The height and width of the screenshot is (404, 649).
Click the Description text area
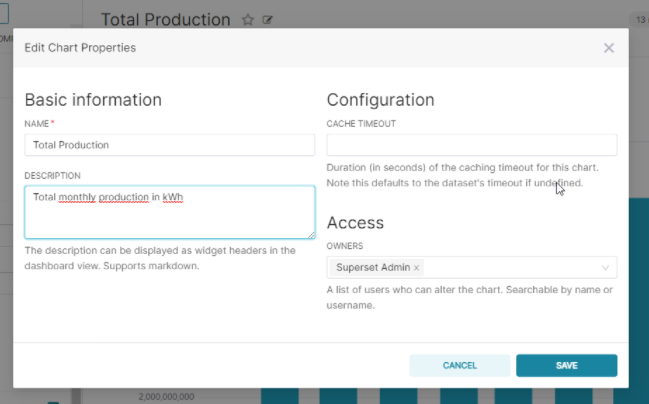tap(170, 212)
